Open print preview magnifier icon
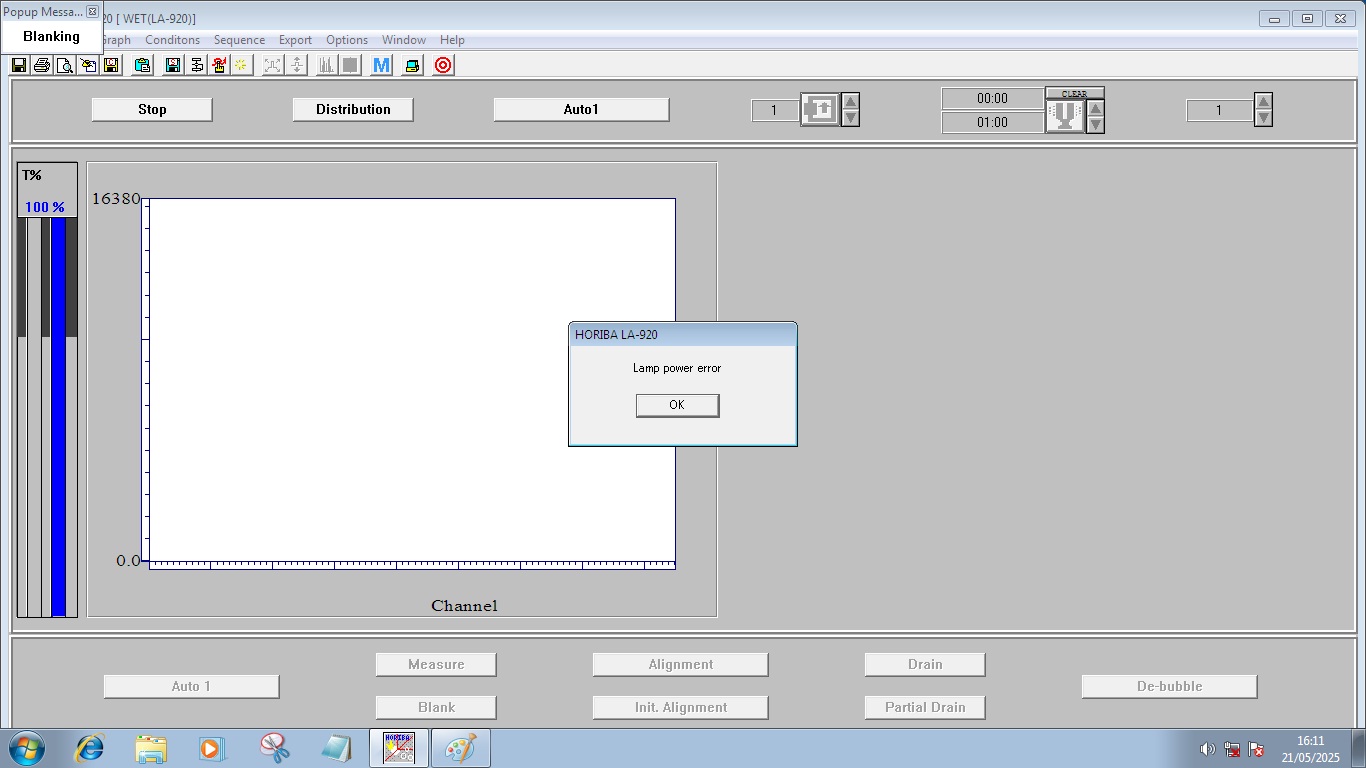Viewport: 1366px width, 768px height. click(x=64, y=65)
